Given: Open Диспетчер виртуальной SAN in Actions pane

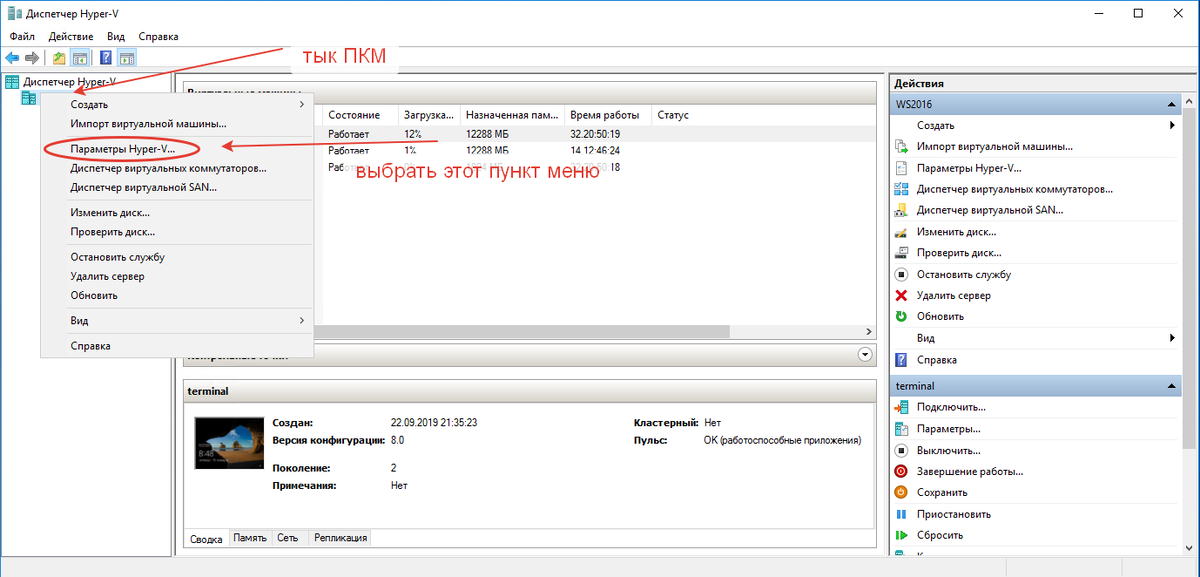Looking at the screenshot, I should [990, 210].
